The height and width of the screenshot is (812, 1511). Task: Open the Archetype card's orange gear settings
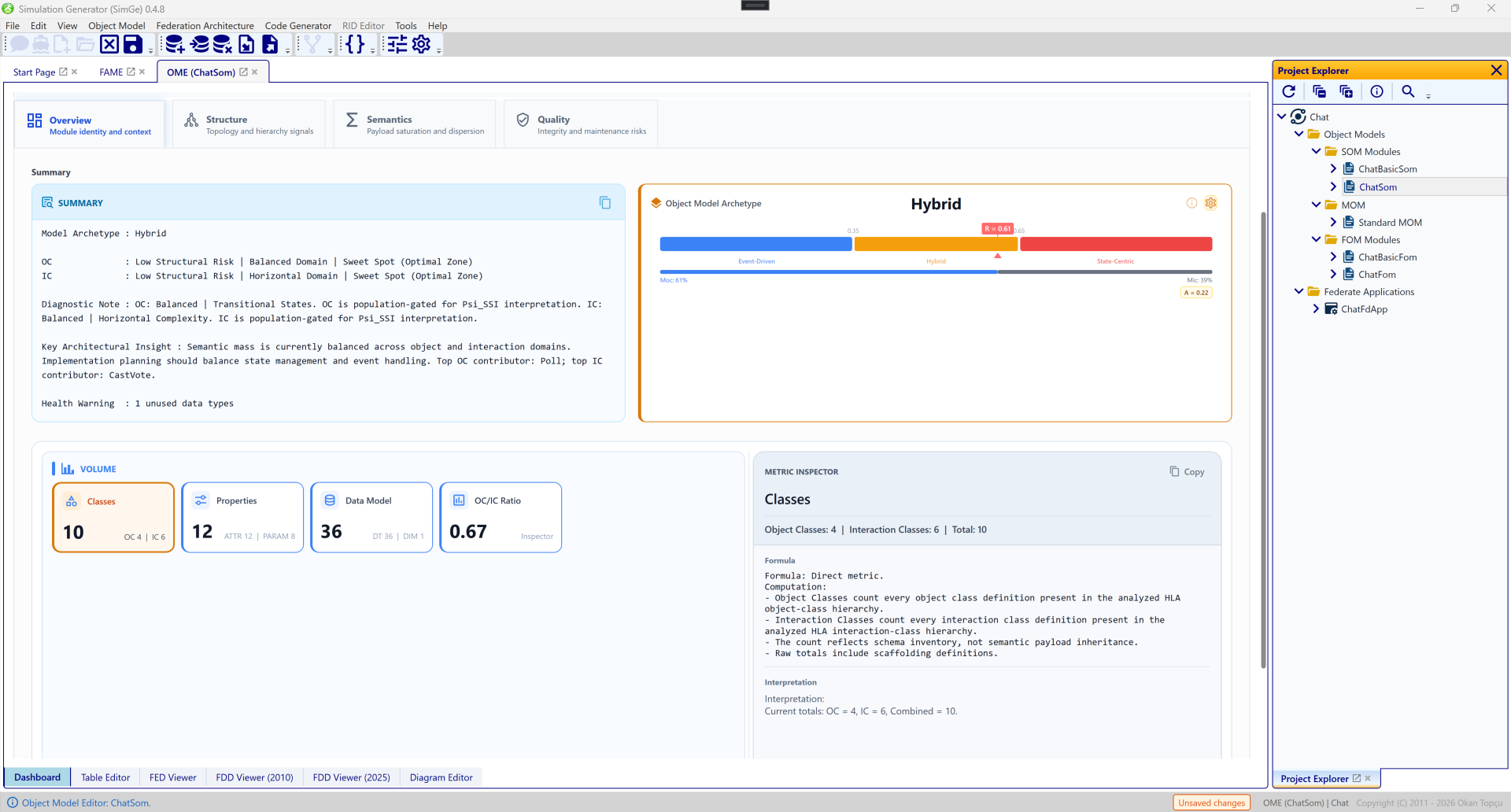tap(1211, 203)
